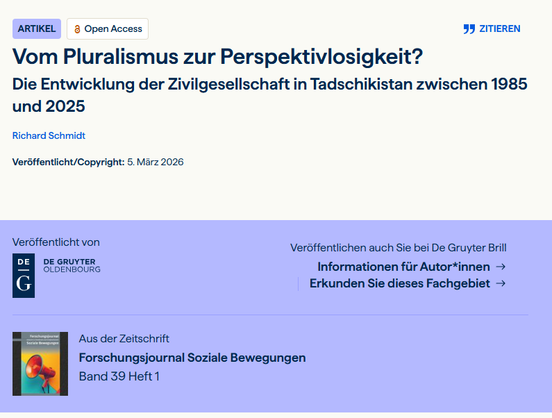Open the journal cover thumbnail with megaphone
The height and width of the screenshot is (418, 552).
[40, 364]
